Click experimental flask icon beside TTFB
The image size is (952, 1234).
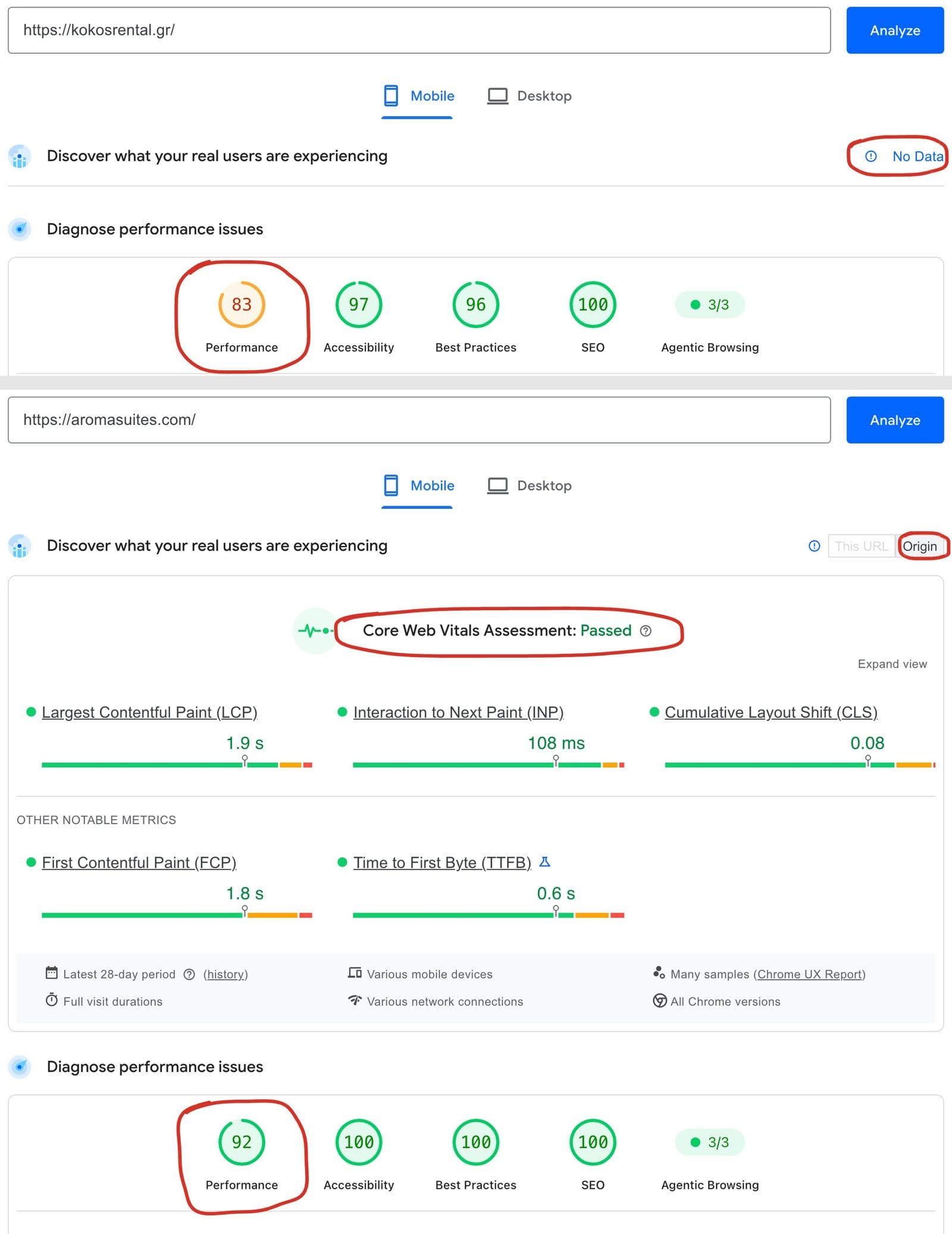coord(544,861)
